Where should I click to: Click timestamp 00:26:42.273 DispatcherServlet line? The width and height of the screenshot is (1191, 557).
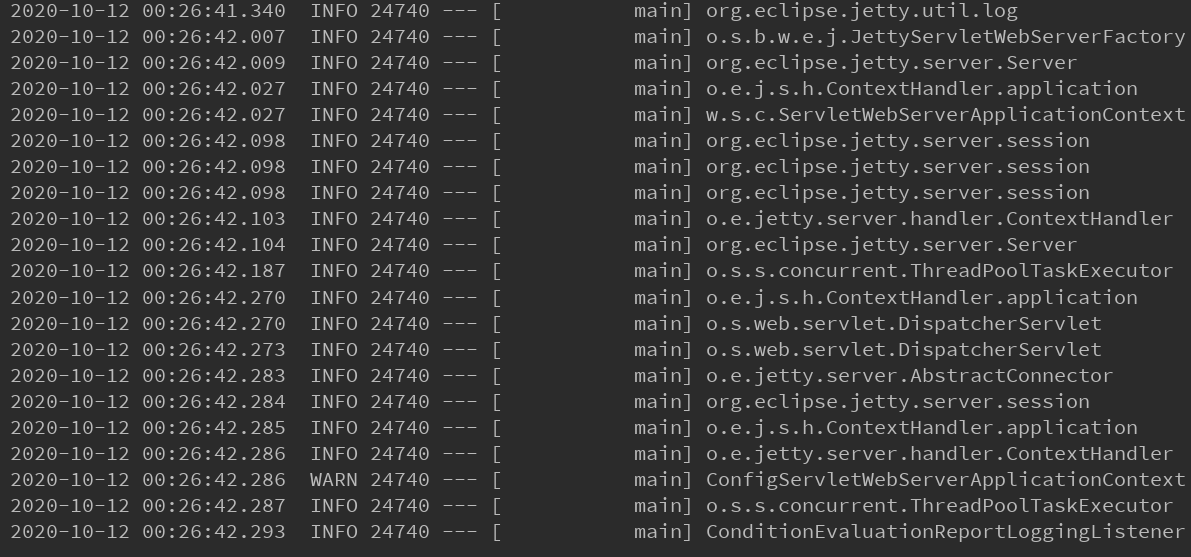coord(213,350)
